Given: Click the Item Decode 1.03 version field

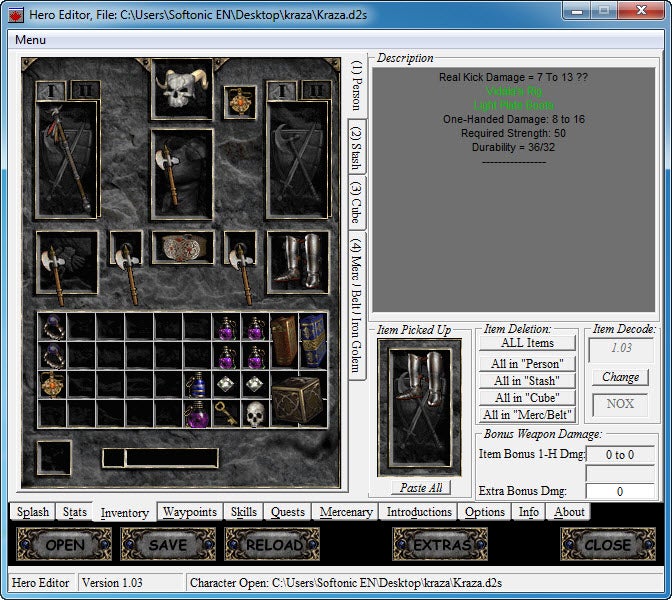Looking at the screenshot, I should (621, 349).
